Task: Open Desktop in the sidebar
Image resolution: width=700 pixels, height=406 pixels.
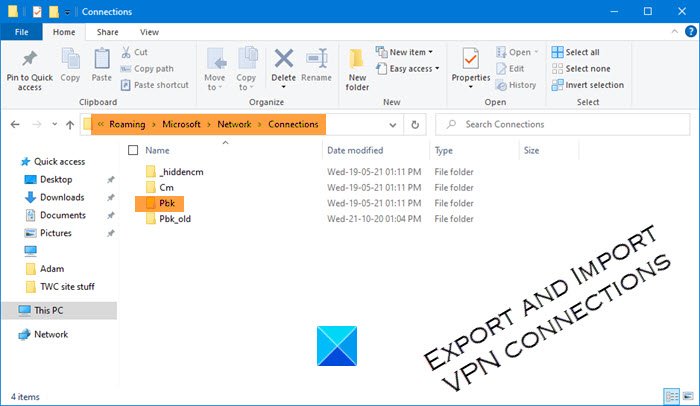Action: 48,180
